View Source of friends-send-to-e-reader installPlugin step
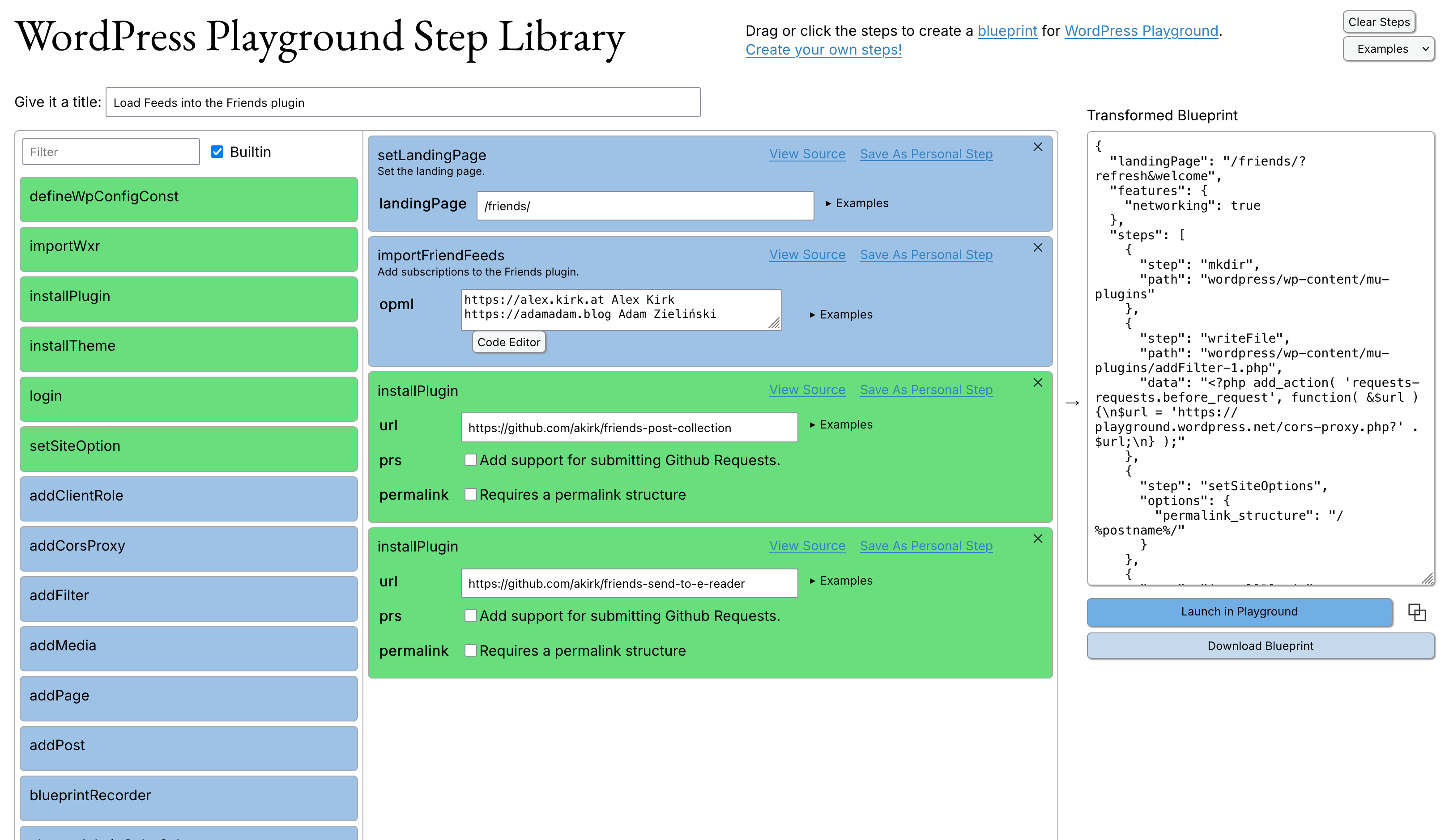 (807, 546)
